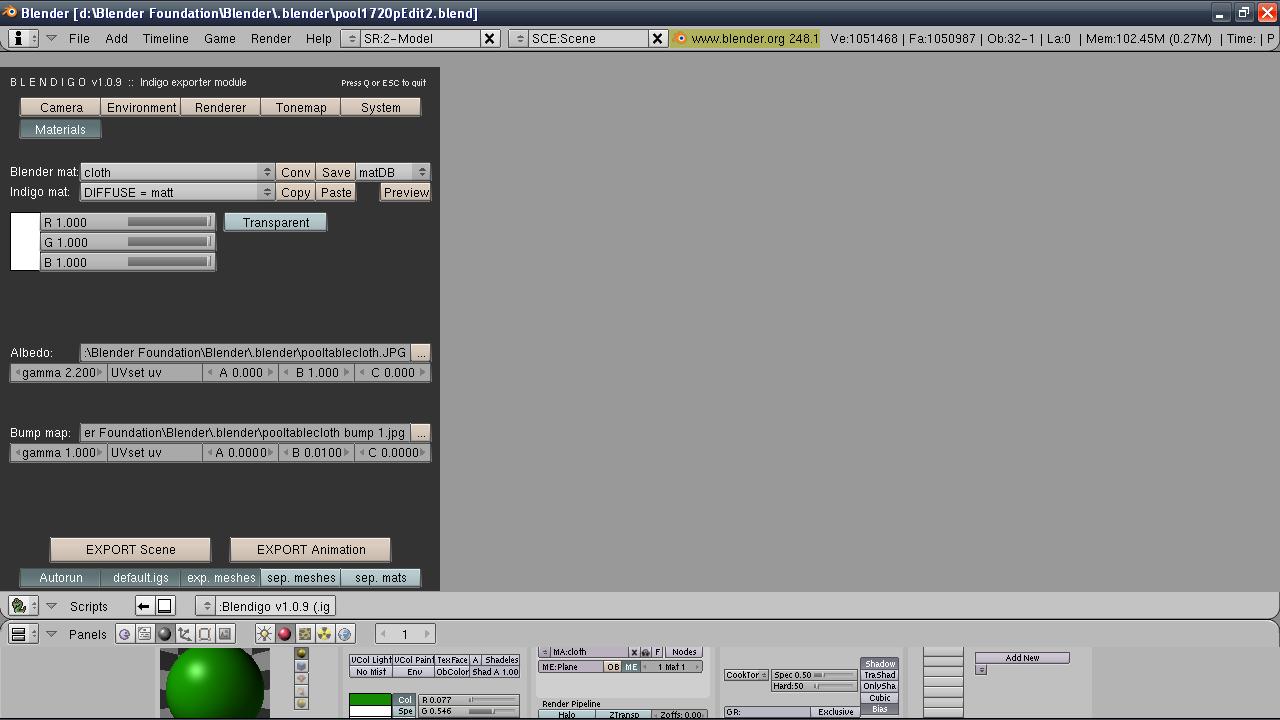The height and width of the screenshot is (720, 1280).
Task: Open the Shading context (sphere icon)
Action: (165, 634)
